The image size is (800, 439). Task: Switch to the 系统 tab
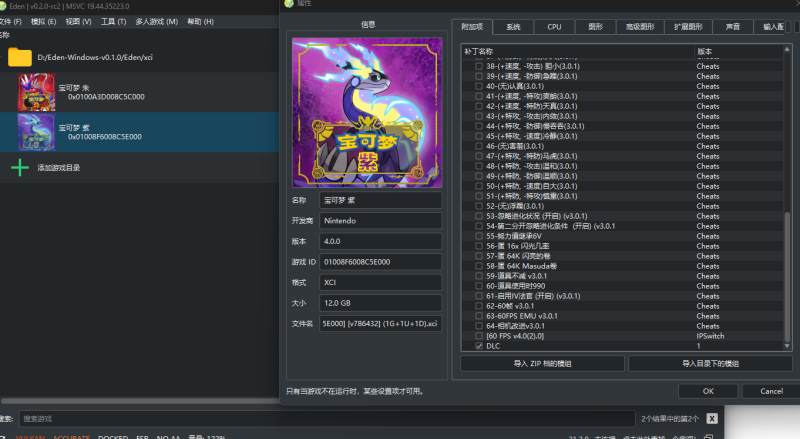pos(513,27)
